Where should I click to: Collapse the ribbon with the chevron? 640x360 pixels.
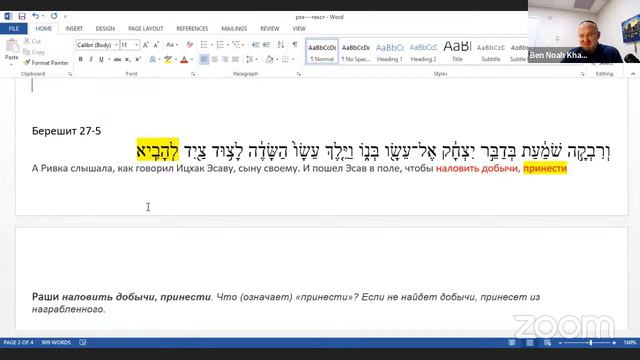[x=633, y=74]
